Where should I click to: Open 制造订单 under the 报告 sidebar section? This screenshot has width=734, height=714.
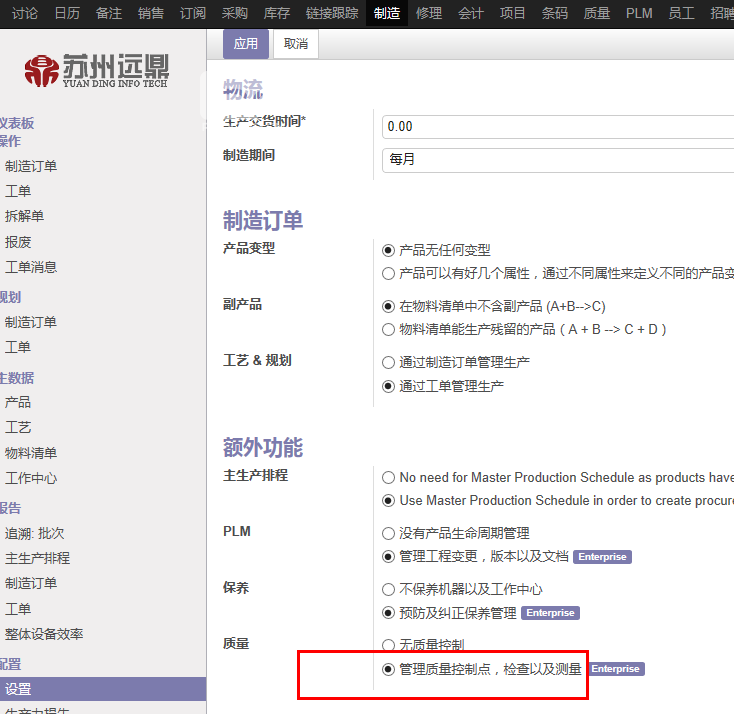(31, 583)
